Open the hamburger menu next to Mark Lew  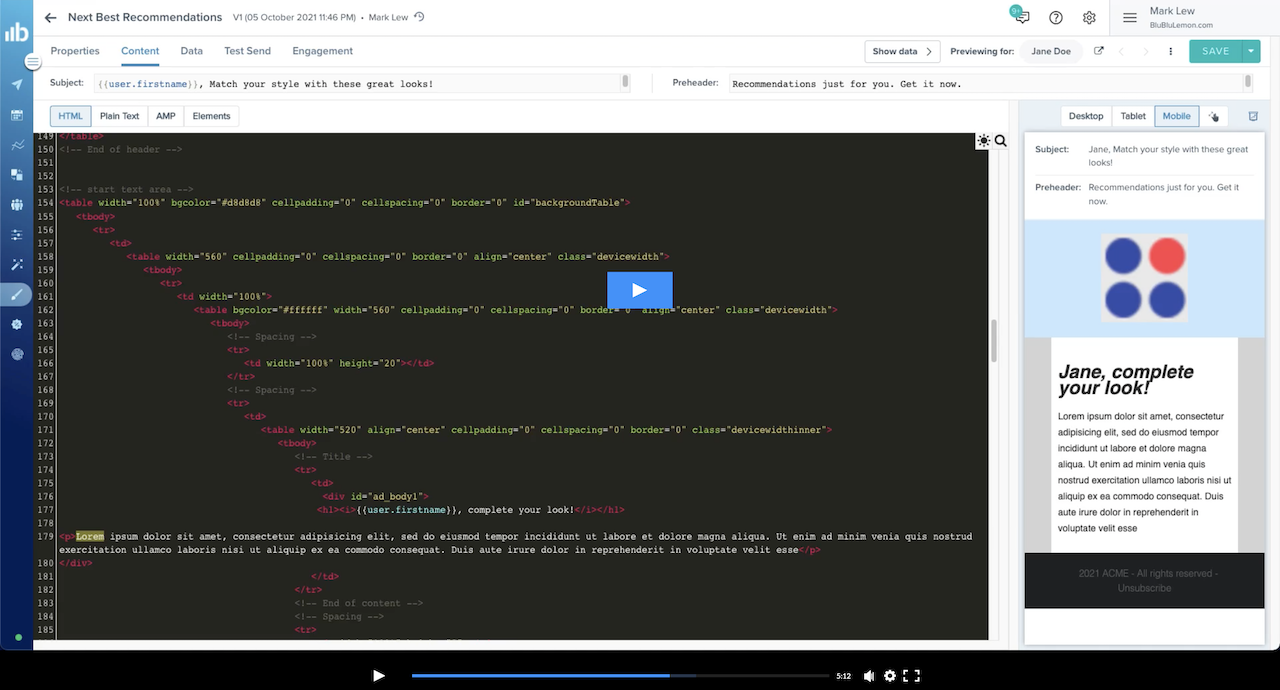click(x=1130, y=18)
